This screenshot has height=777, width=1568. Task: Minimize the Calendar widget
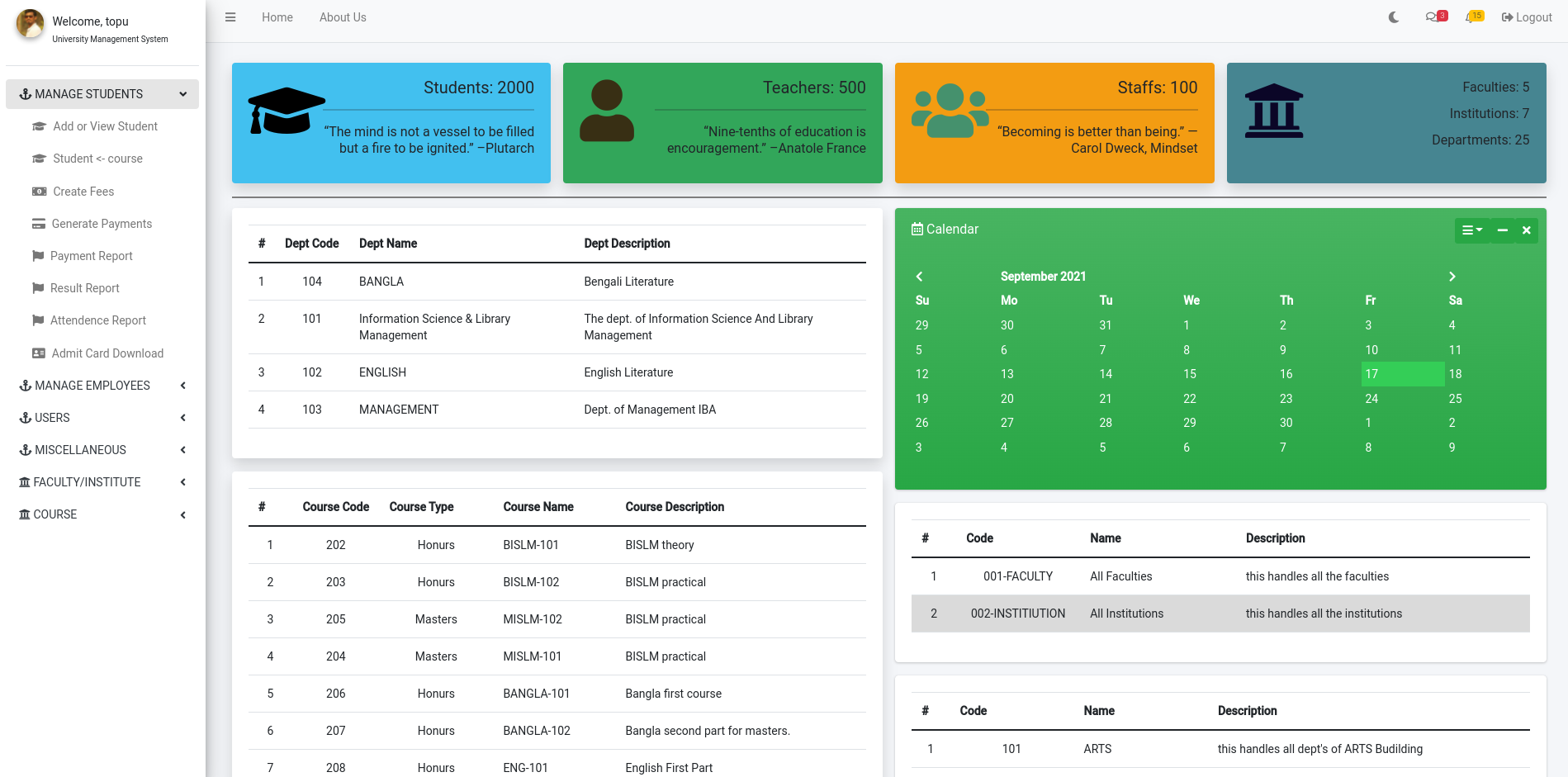(x=1502, y=230)
